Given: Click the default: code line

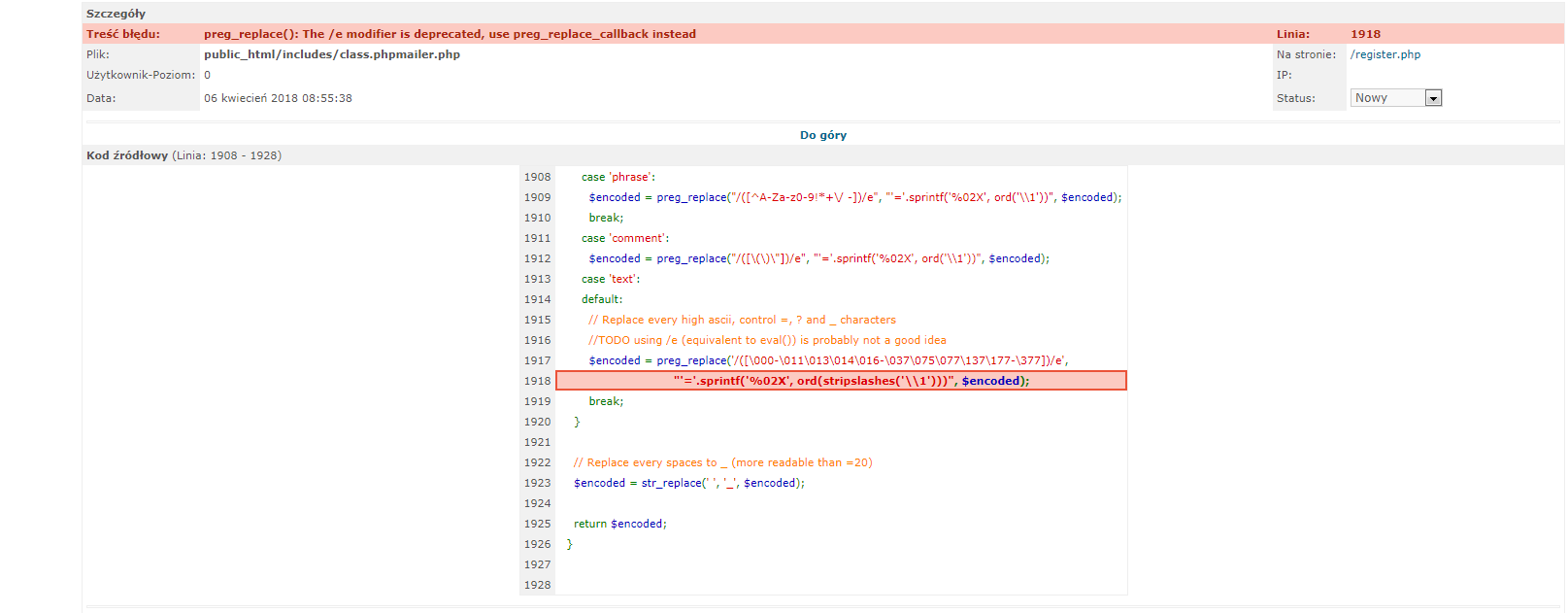Looking at the screenshot, I should (602, 299).
